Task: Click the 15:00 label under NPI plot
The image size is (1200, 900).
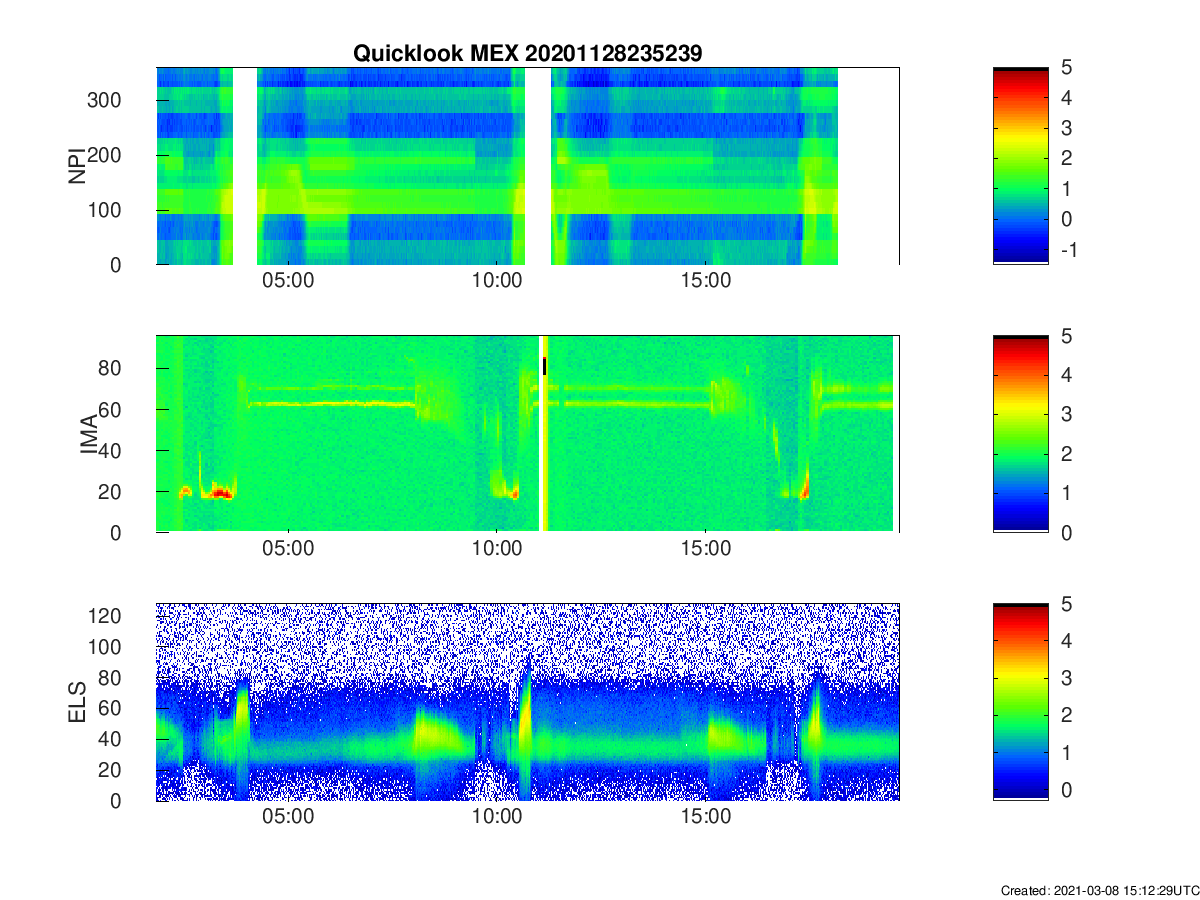Action: tap(706, 281)
